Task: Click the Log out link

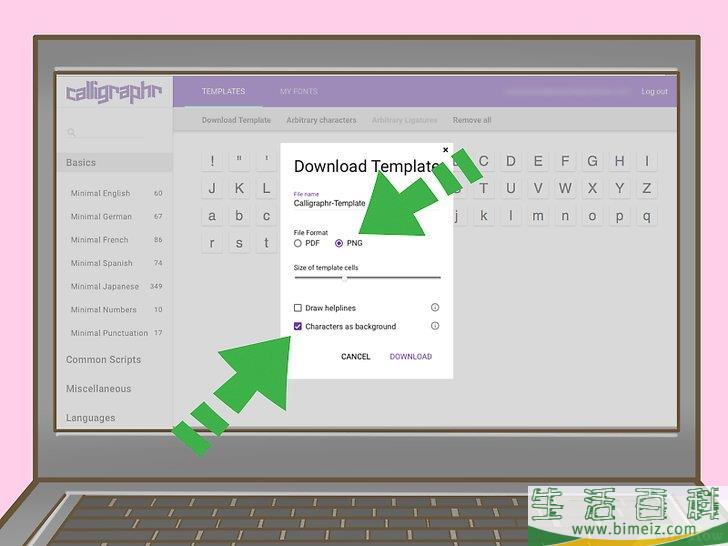Action: point(654,91)
